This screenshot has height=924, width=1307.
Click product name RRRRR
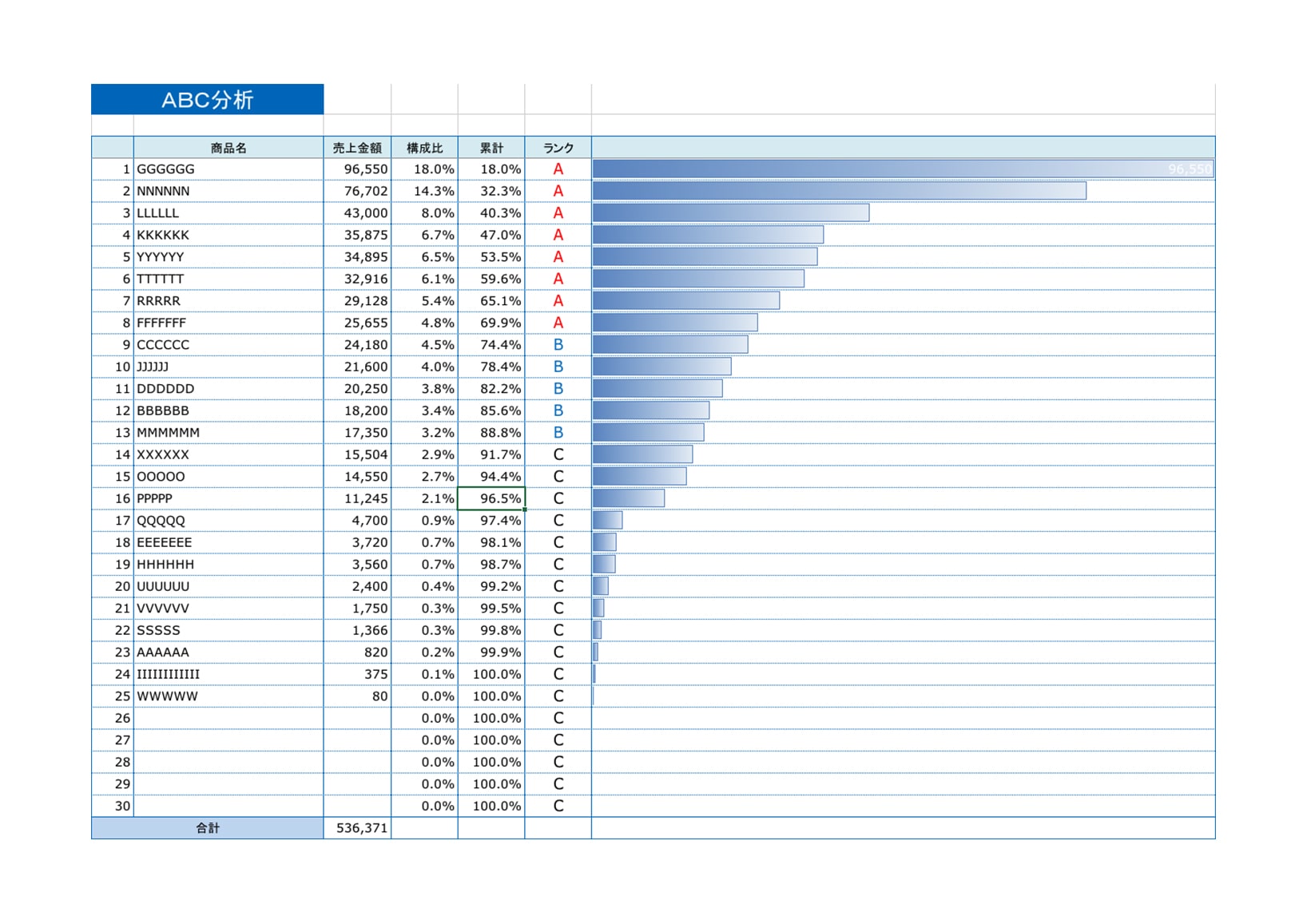158,301
